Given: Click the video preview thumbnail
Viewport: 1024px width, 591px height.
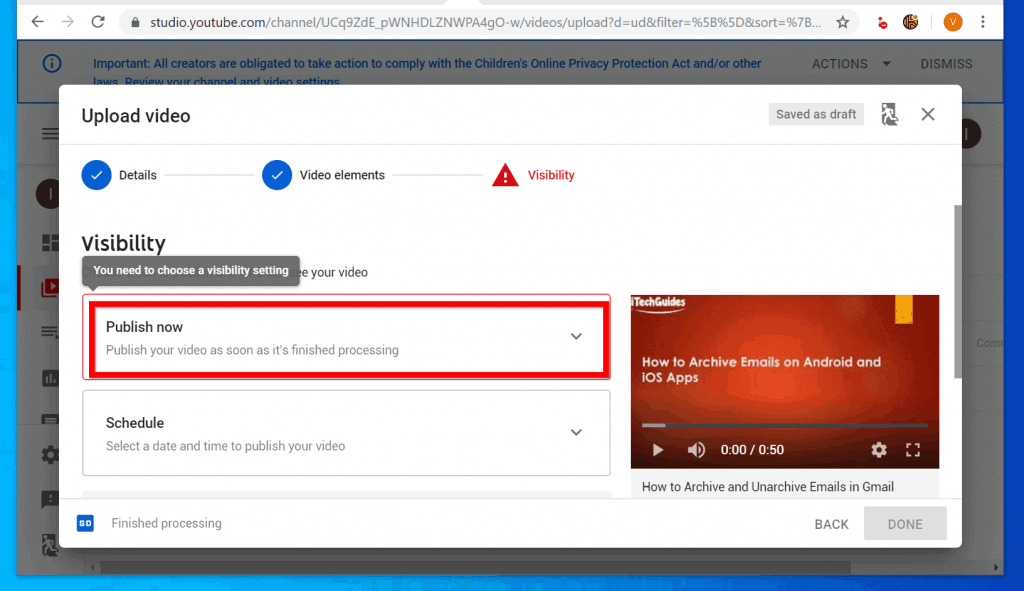Looking at the screenshot, I should [784, 381].
